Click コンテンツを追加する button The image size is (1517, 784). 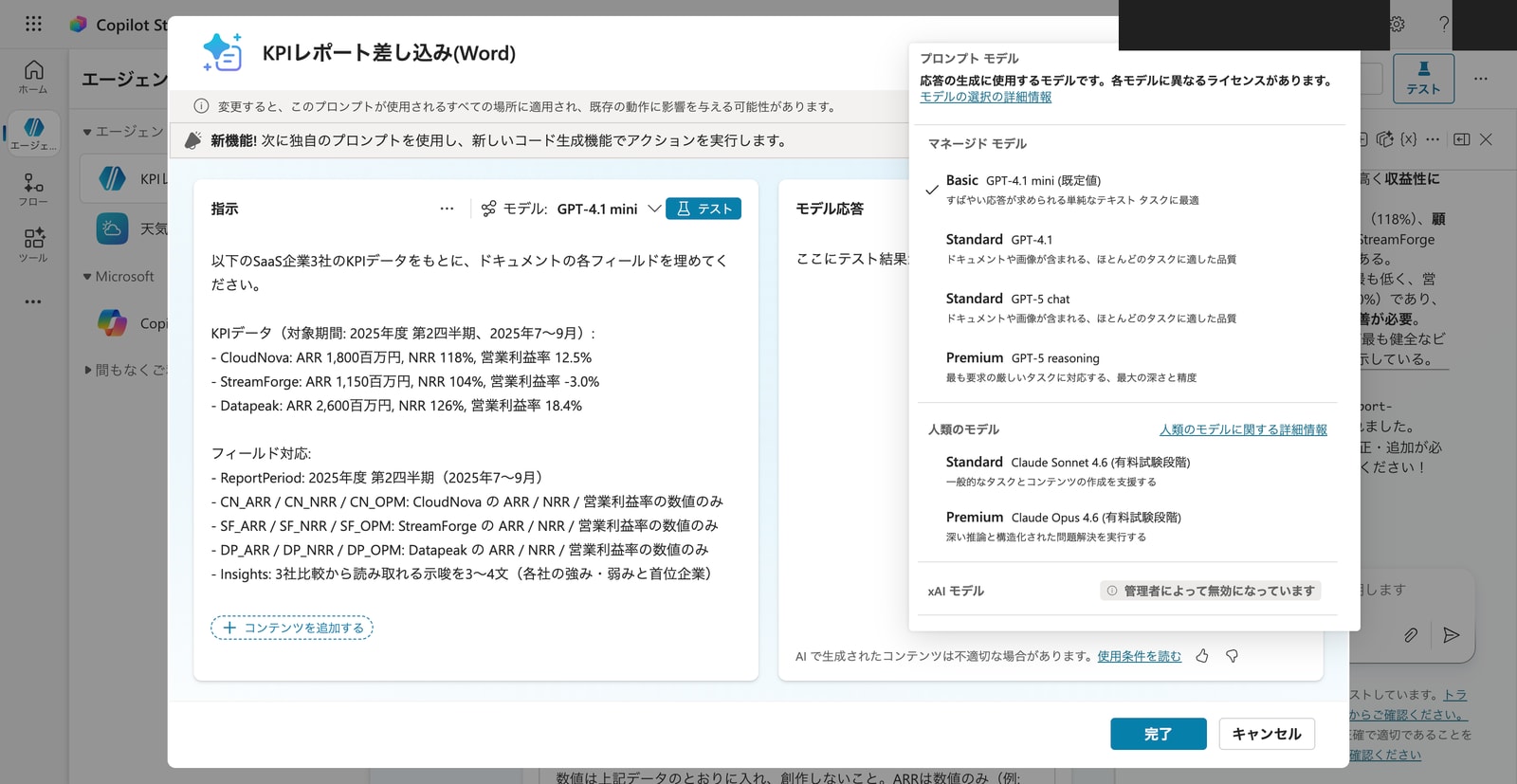(292, 628)
